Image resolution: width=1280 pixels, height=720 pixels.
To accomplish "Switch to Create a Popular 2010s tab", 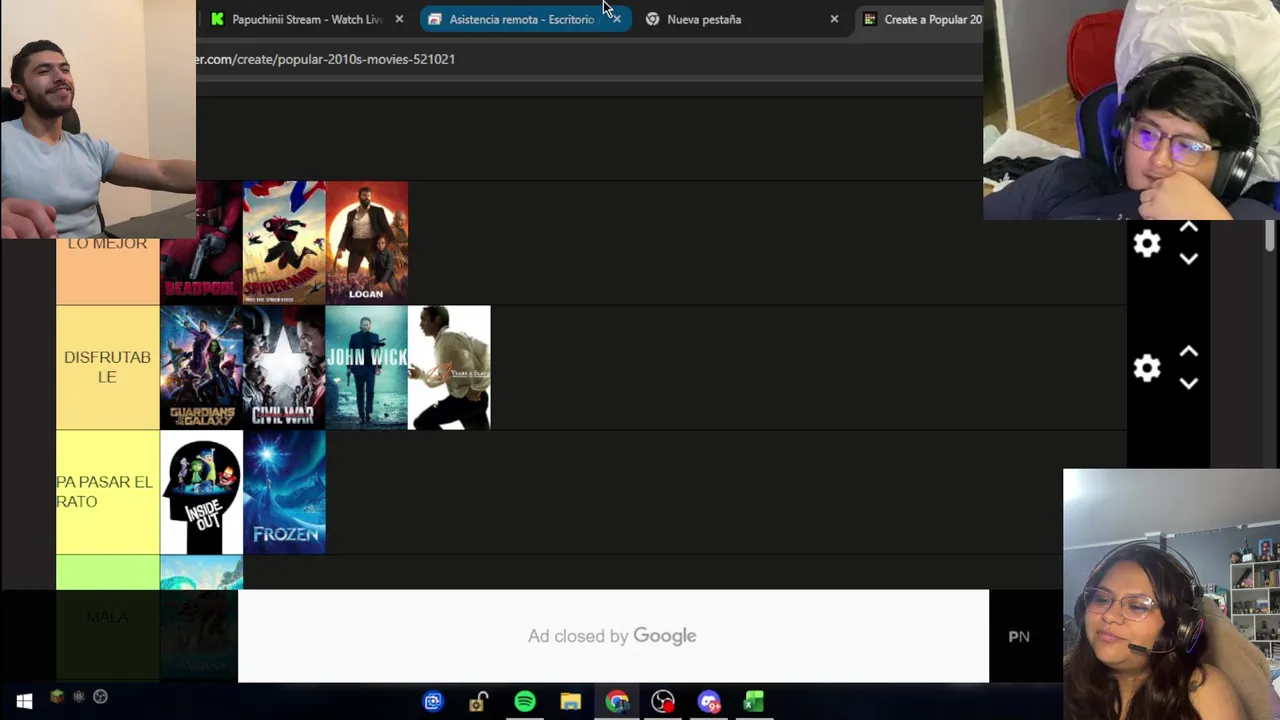I will tap(922, 19).
